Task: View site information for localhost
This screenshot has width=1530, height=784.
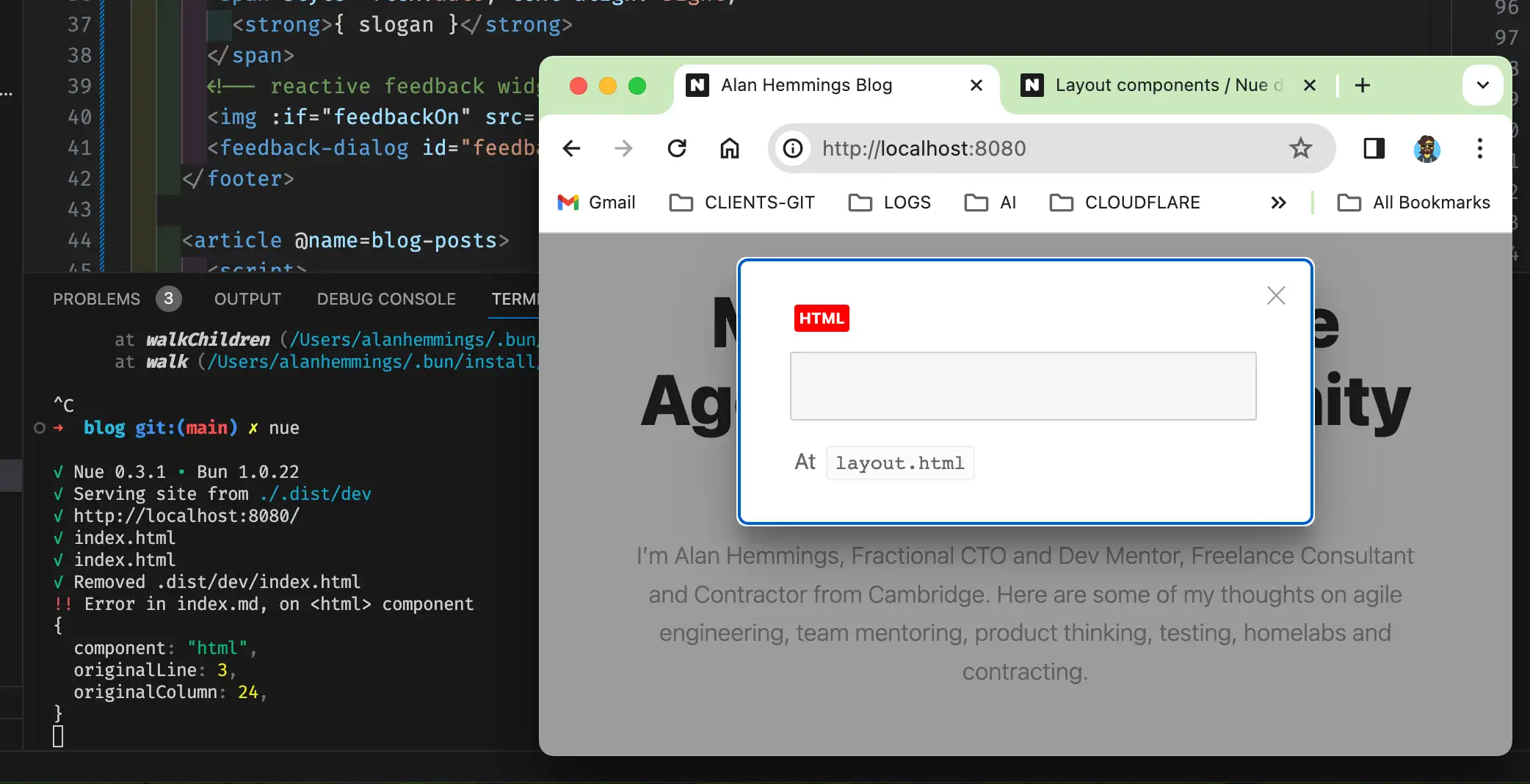Action: 793,148
